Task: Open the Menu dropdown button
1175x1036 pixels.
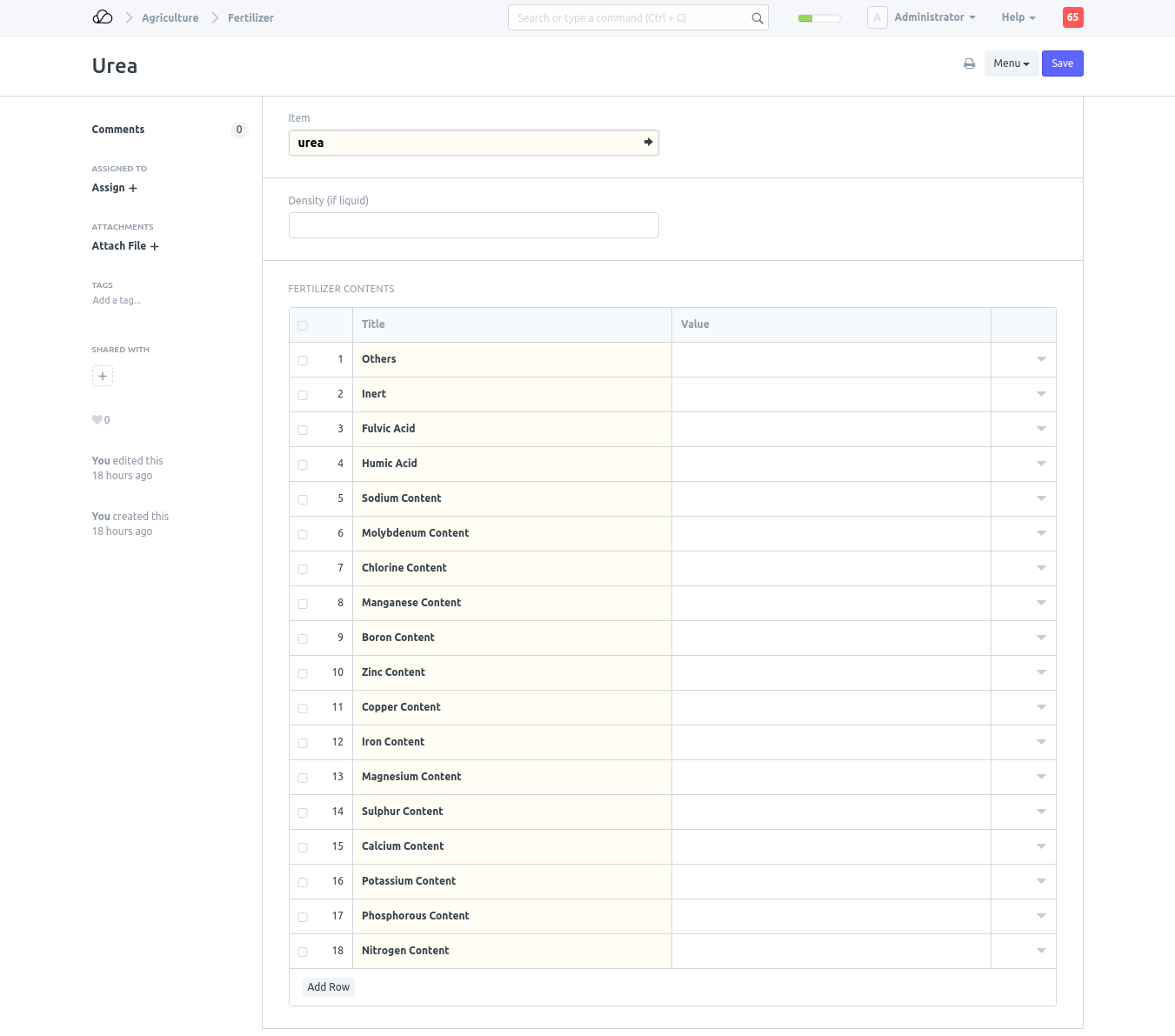Action: 1011,63
